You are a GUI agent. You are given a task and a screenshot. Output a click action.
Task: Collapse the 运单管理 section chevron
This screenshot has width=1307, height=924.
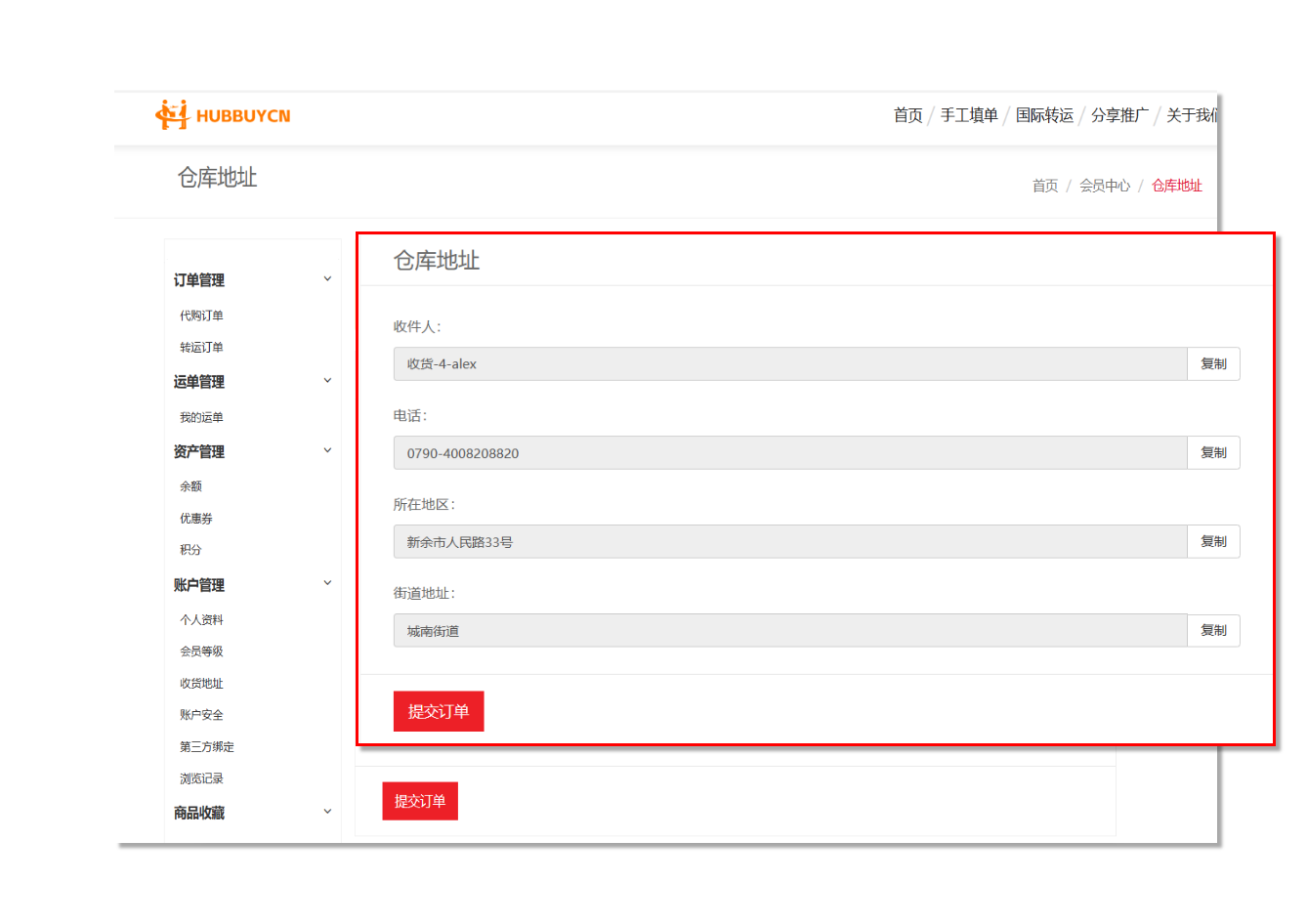click(327, 381)
